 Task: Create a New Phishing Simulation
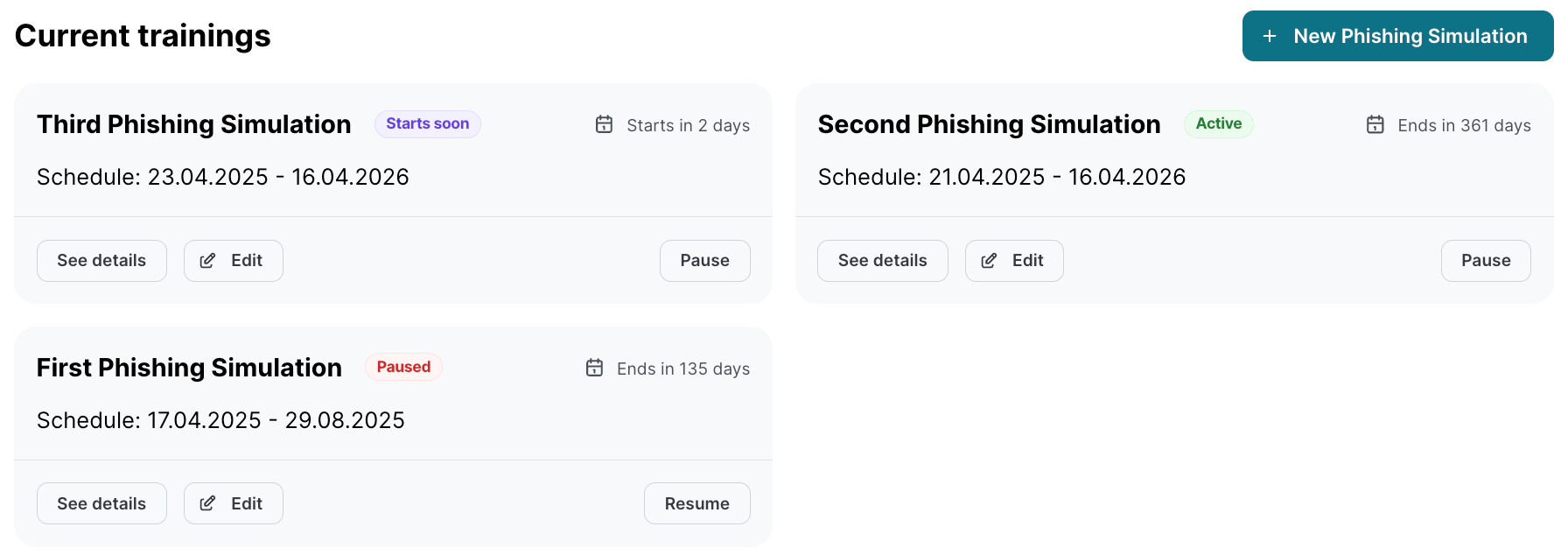point(1397,36)
